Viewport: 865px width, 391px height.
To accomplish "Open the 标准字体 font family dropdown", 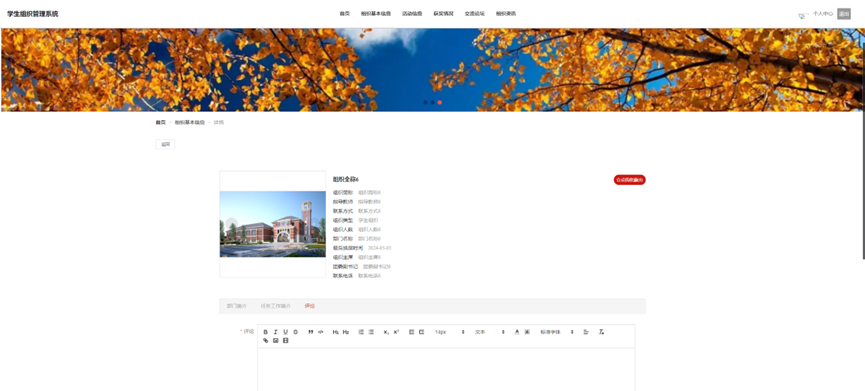I will coord(557,332).
